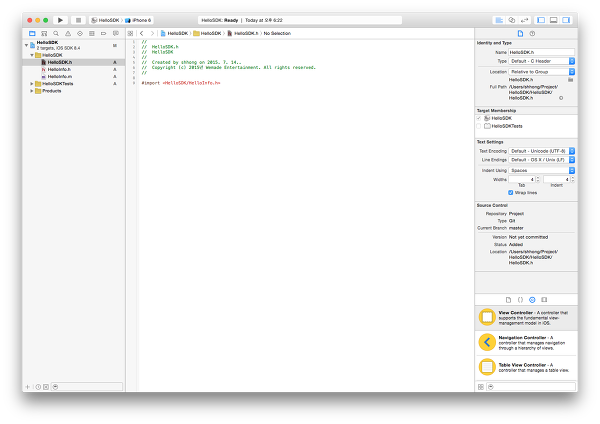The height and width of the screenshot is (424, 600).
Task: Select Table View Controller in the library
Action: pyautogui.click(x=526, y=367)
